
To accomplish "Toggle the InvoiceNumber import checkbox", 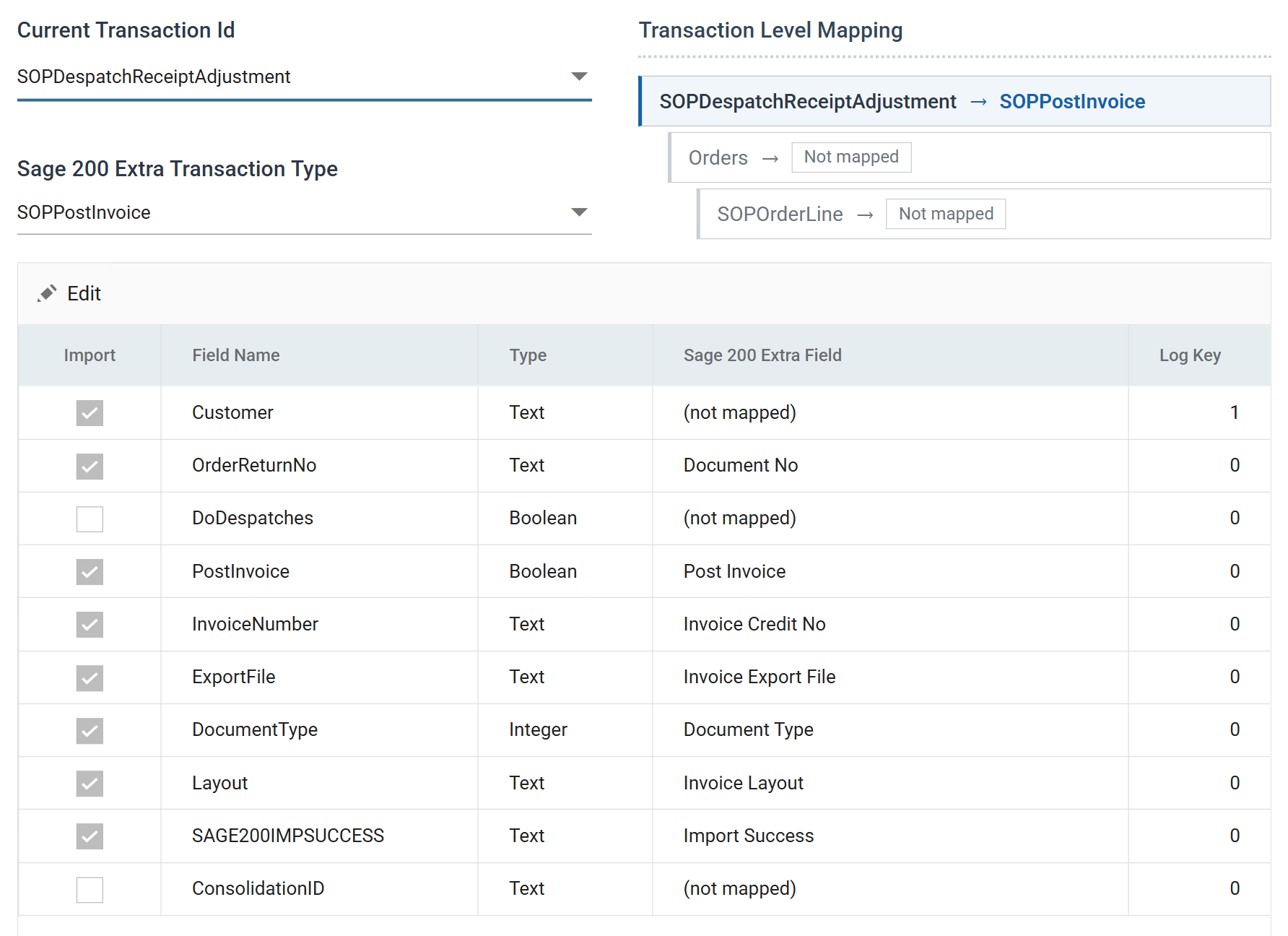I will 90,625.
